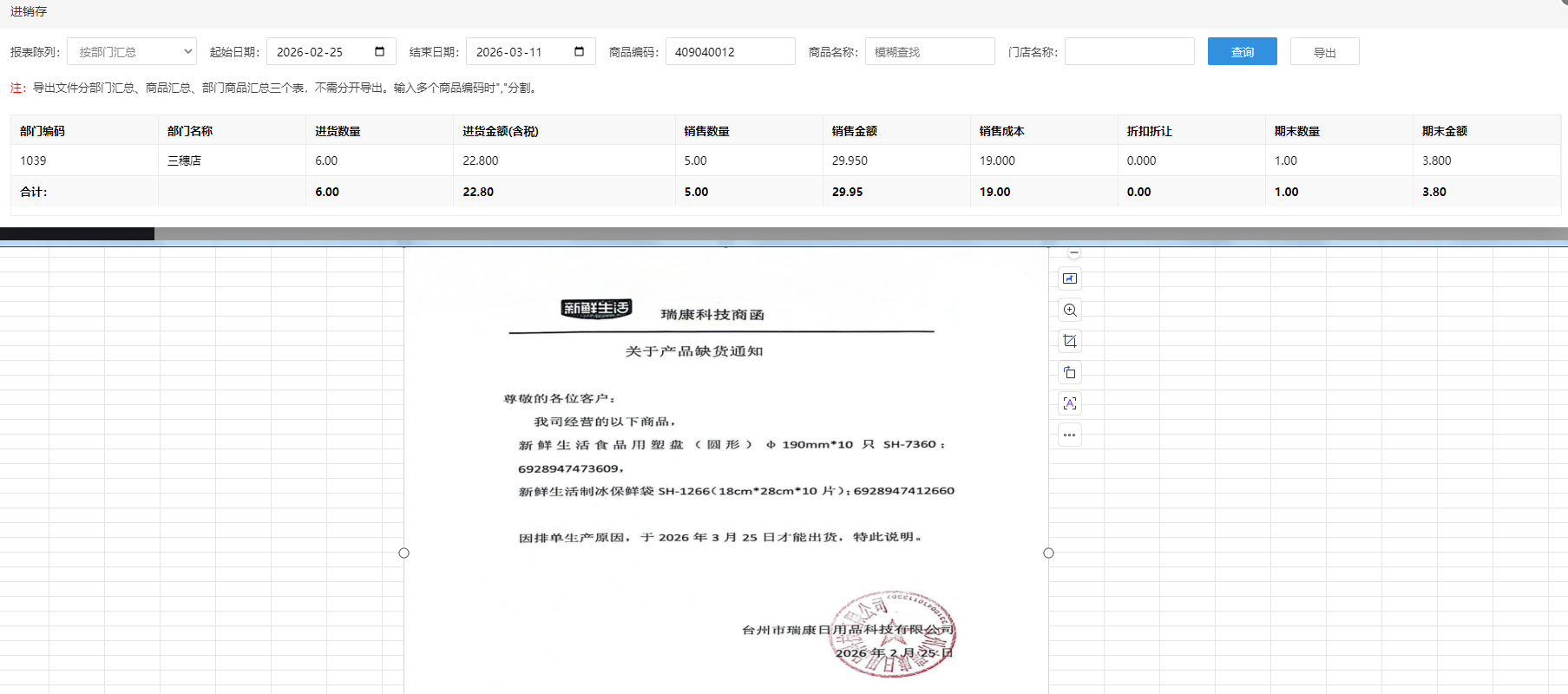Open calendar picker for 结束日期

[x=579, y=52]
